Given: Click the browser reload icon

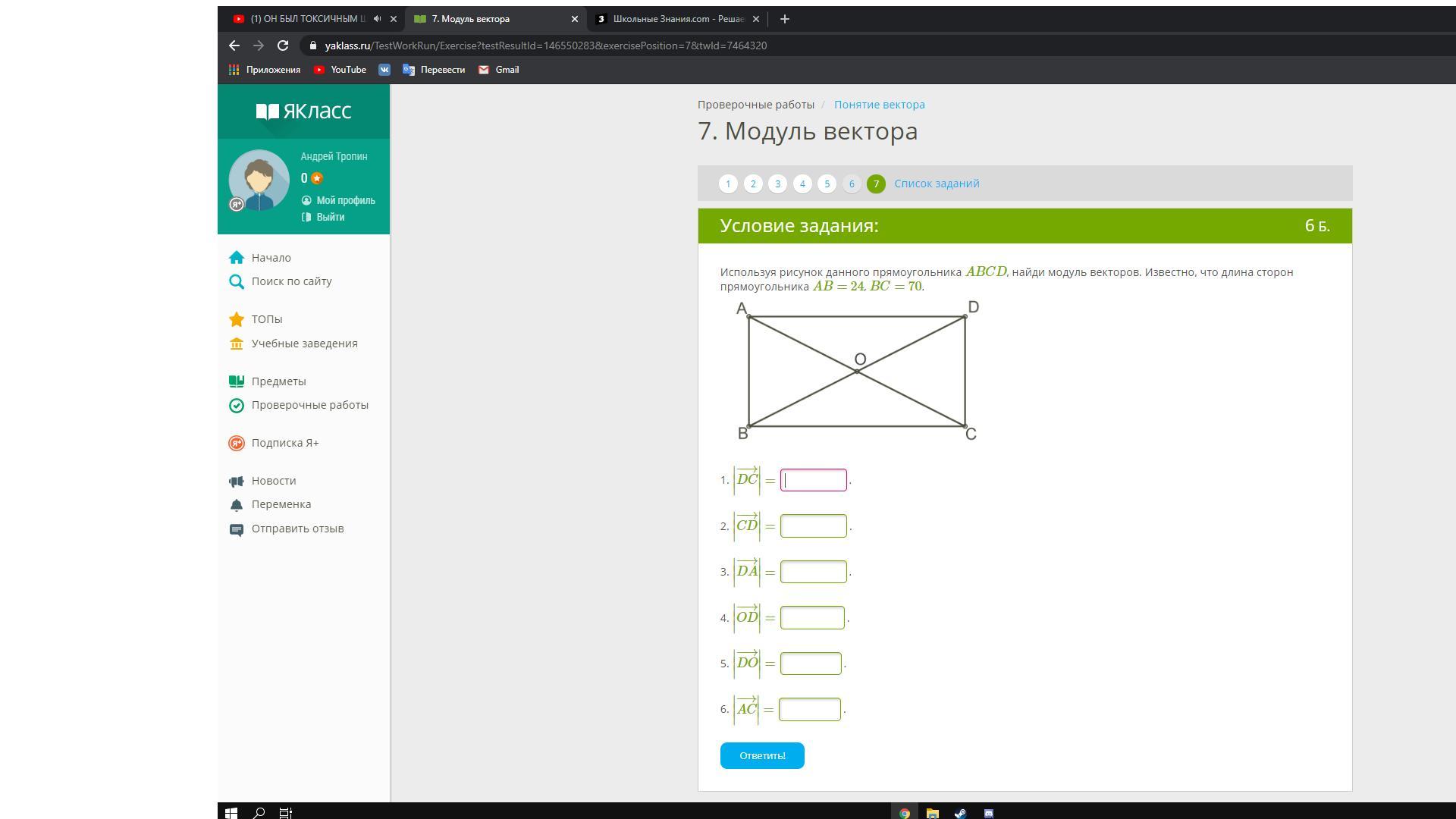Looking at the screenshot, I should 283,45.
